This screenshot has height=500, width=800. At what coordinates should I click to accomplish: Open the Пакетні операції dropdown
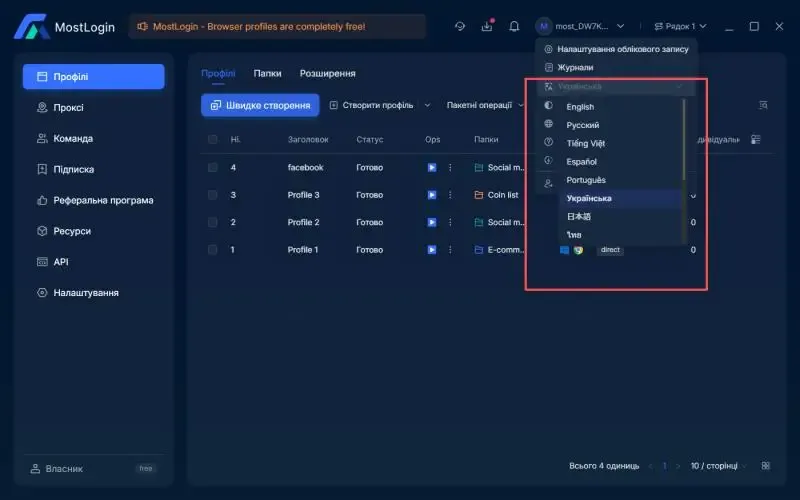pyautogui.click(x=485, y=105)
